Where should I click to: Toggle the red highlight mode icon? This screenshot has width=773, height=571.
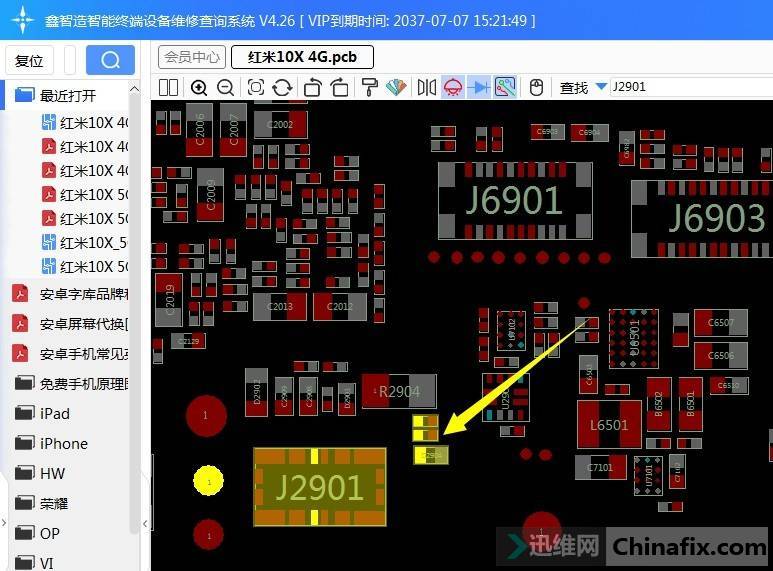(x=453, y=87)
